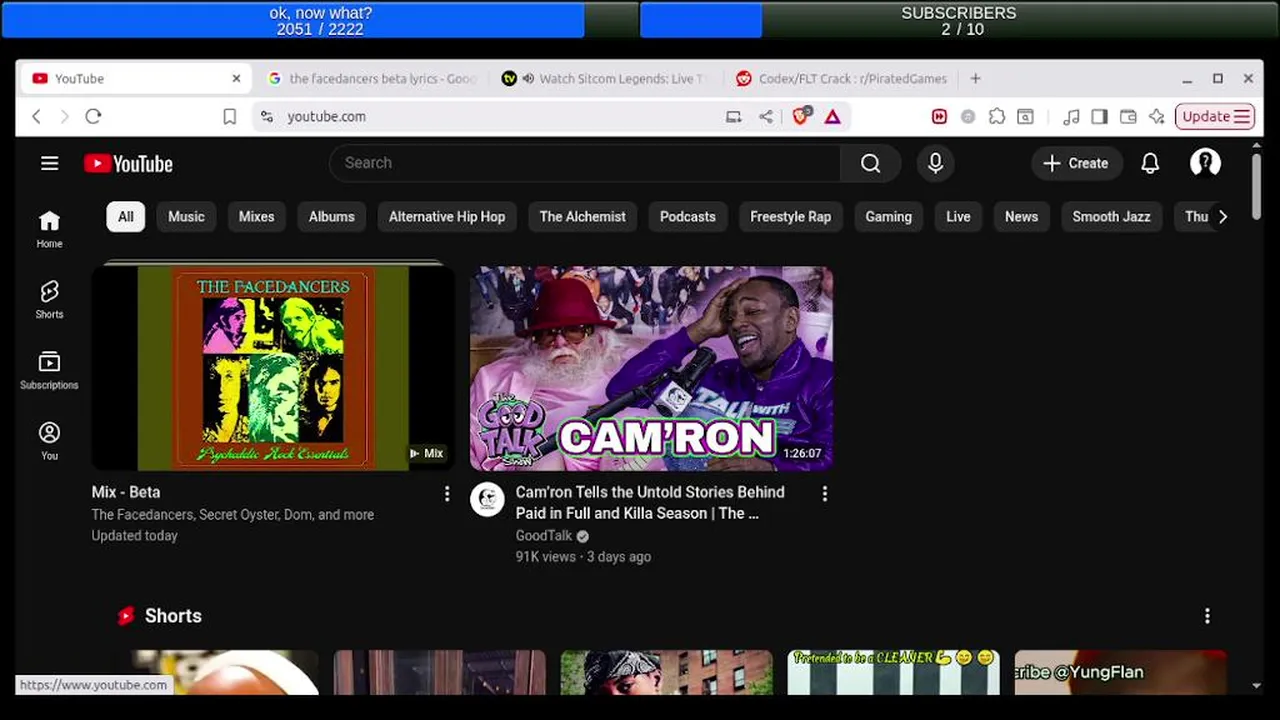Open the You section in the sidebar

49,441
